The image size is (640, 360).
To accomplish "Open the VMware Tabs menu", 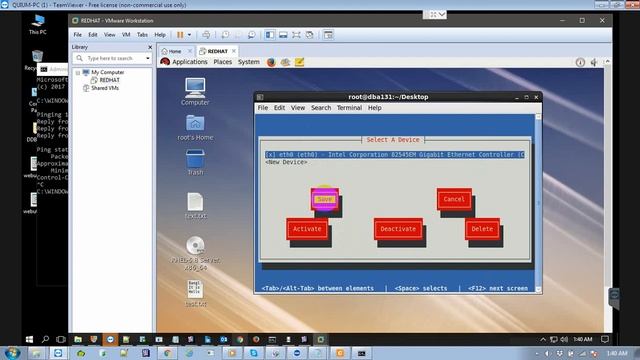I will click(x=142, y=35).
